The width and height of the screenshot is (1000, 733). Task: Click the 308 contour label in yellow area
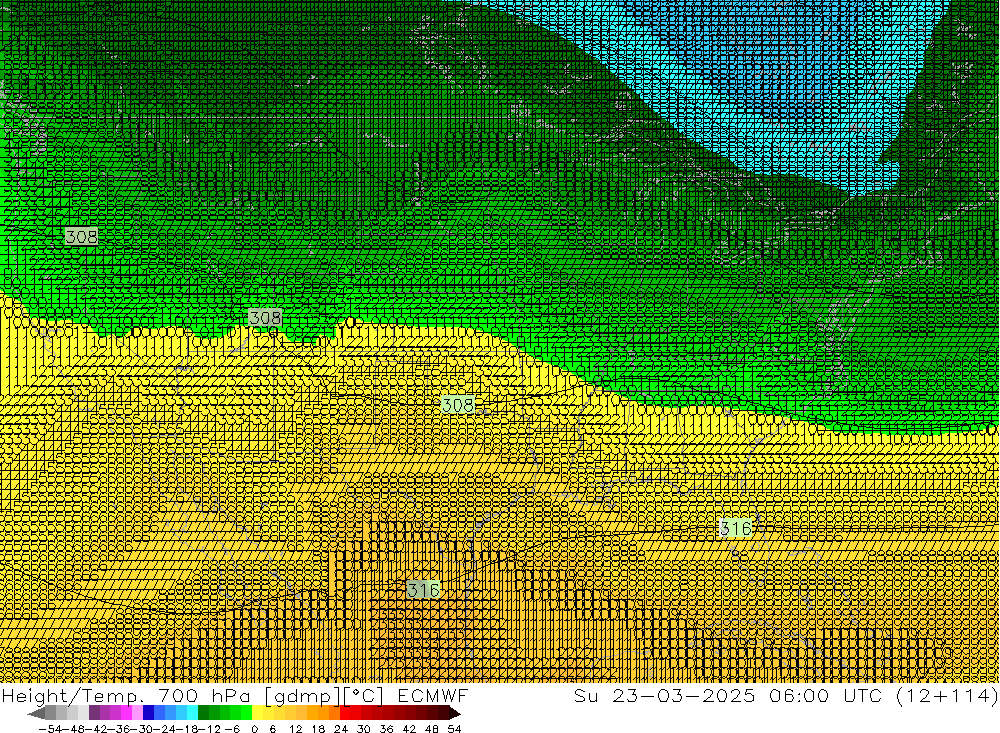pos(458,404)
